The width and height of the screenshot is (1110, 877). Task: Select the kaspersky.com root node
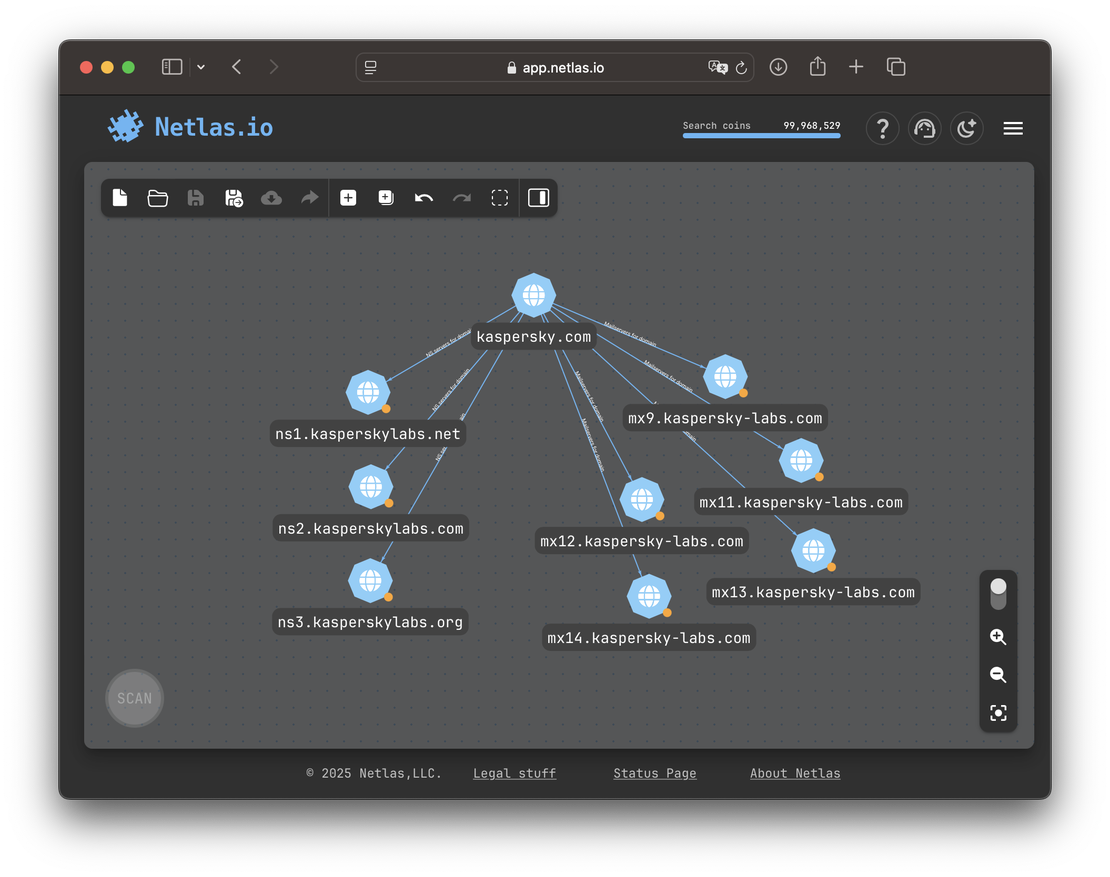(534, 295)
